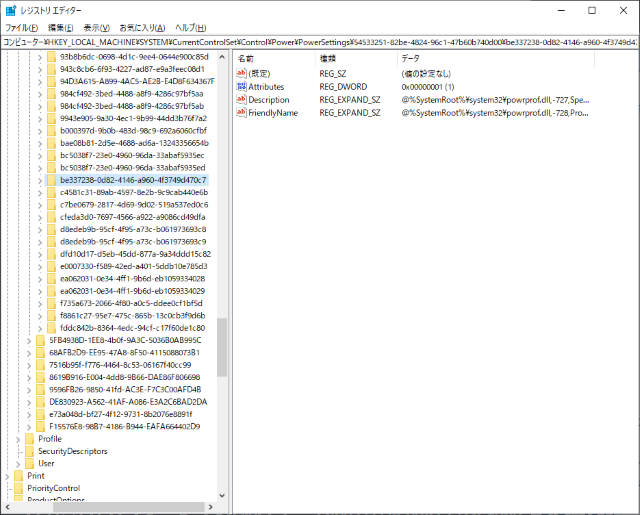Click the Description string value icon
This screenshot has height=515, width=640.
point(240,100)
